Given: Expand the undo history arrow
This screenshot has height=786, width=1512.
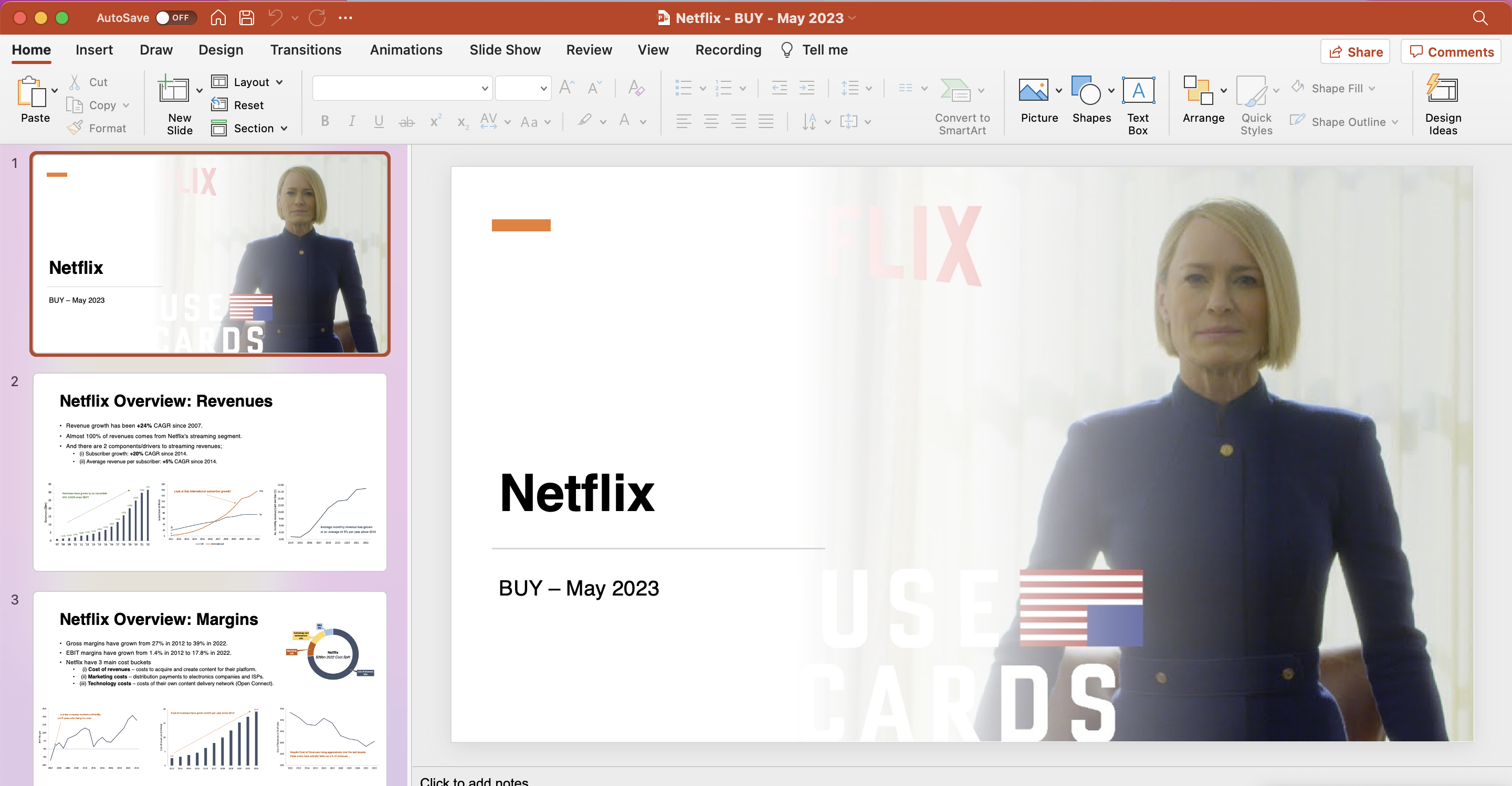Looking at the screenshot, I should click(295, 18).
